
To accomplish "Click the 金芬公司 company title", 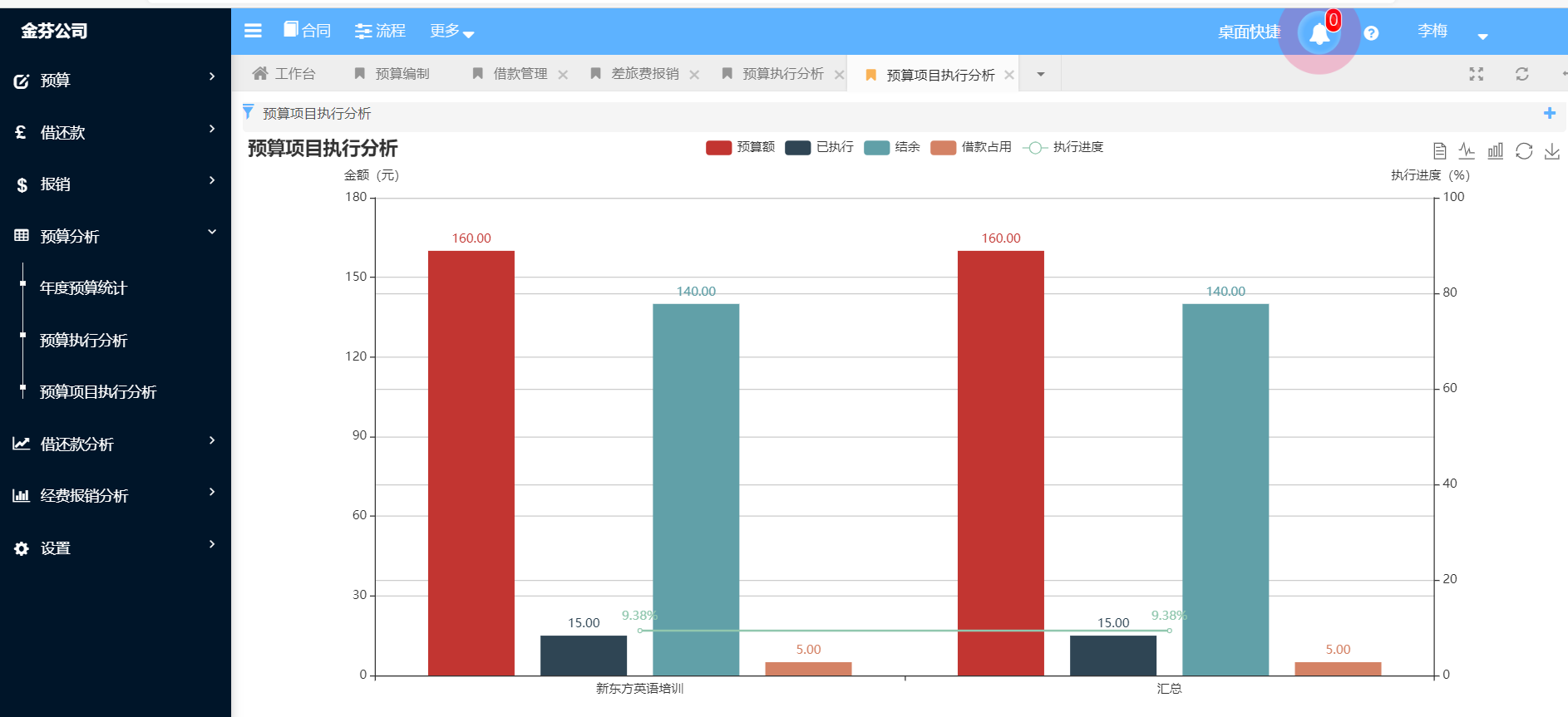I will tap(54, 31).
